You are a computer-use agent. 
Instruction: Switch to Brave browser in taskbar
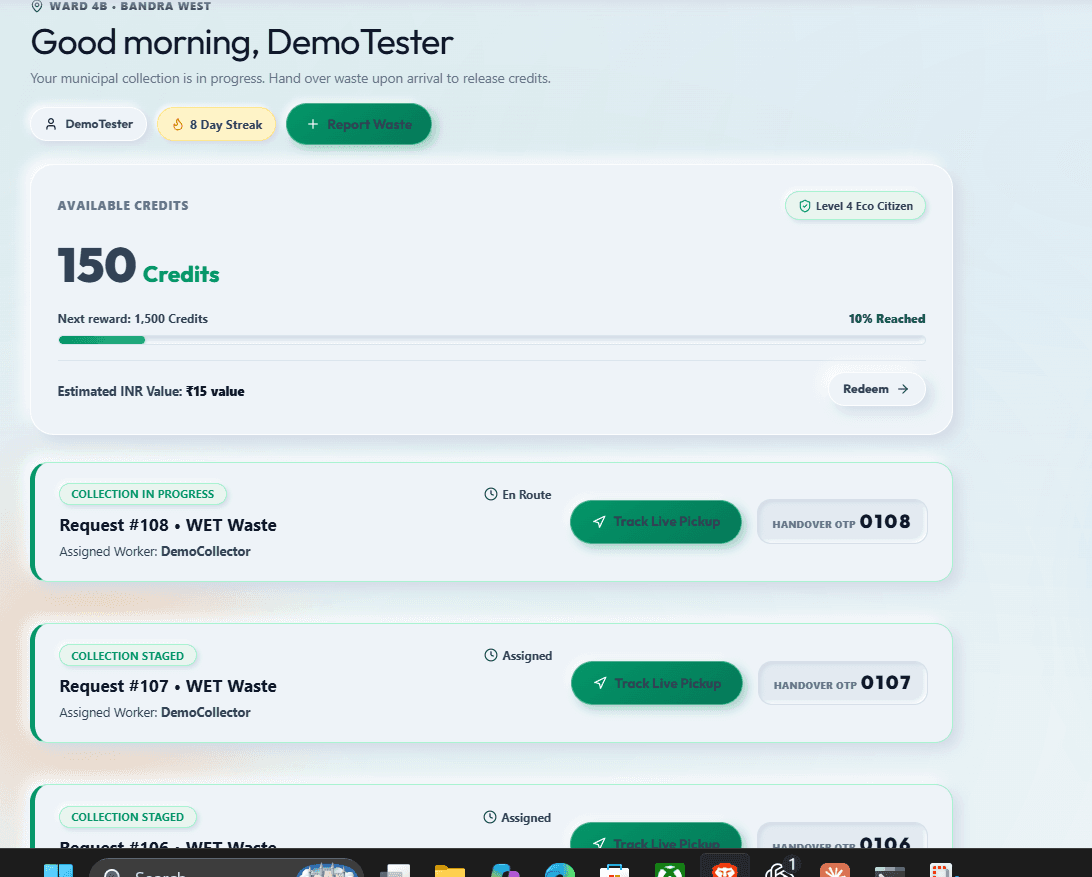(x=724, y=869)
